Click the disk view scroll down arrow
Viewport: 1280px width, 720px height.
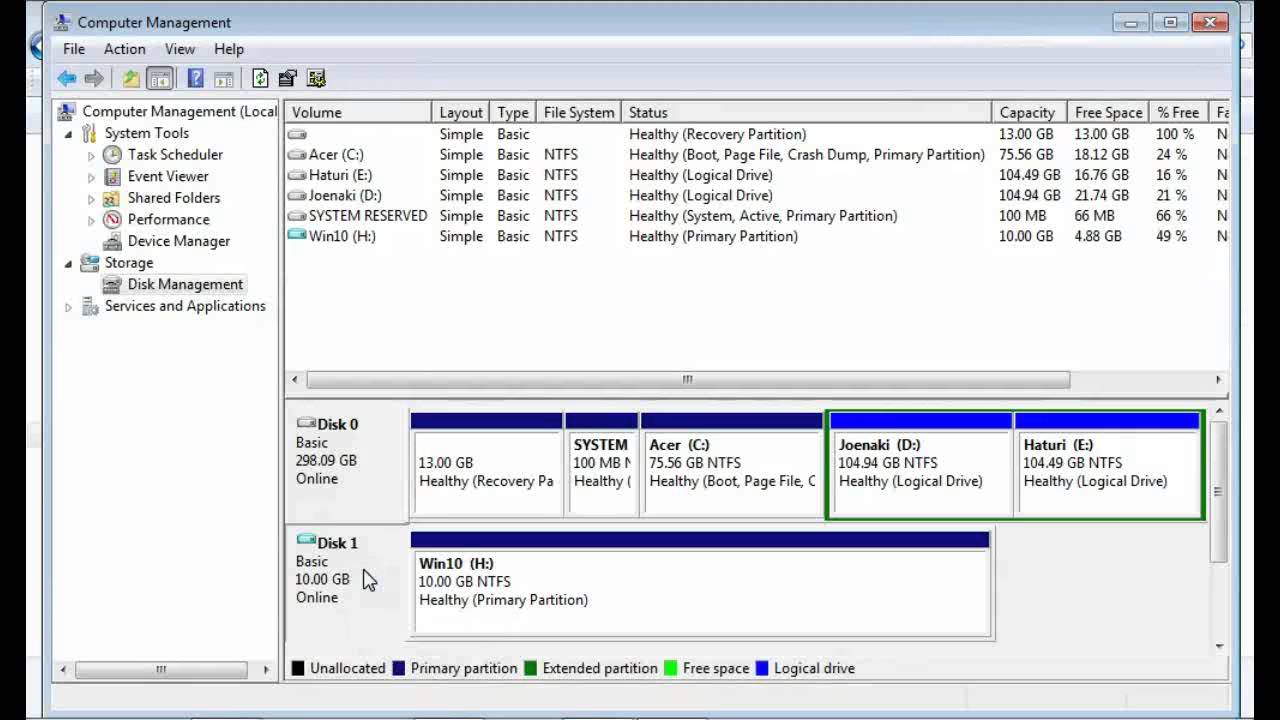tap(1219, 645)
